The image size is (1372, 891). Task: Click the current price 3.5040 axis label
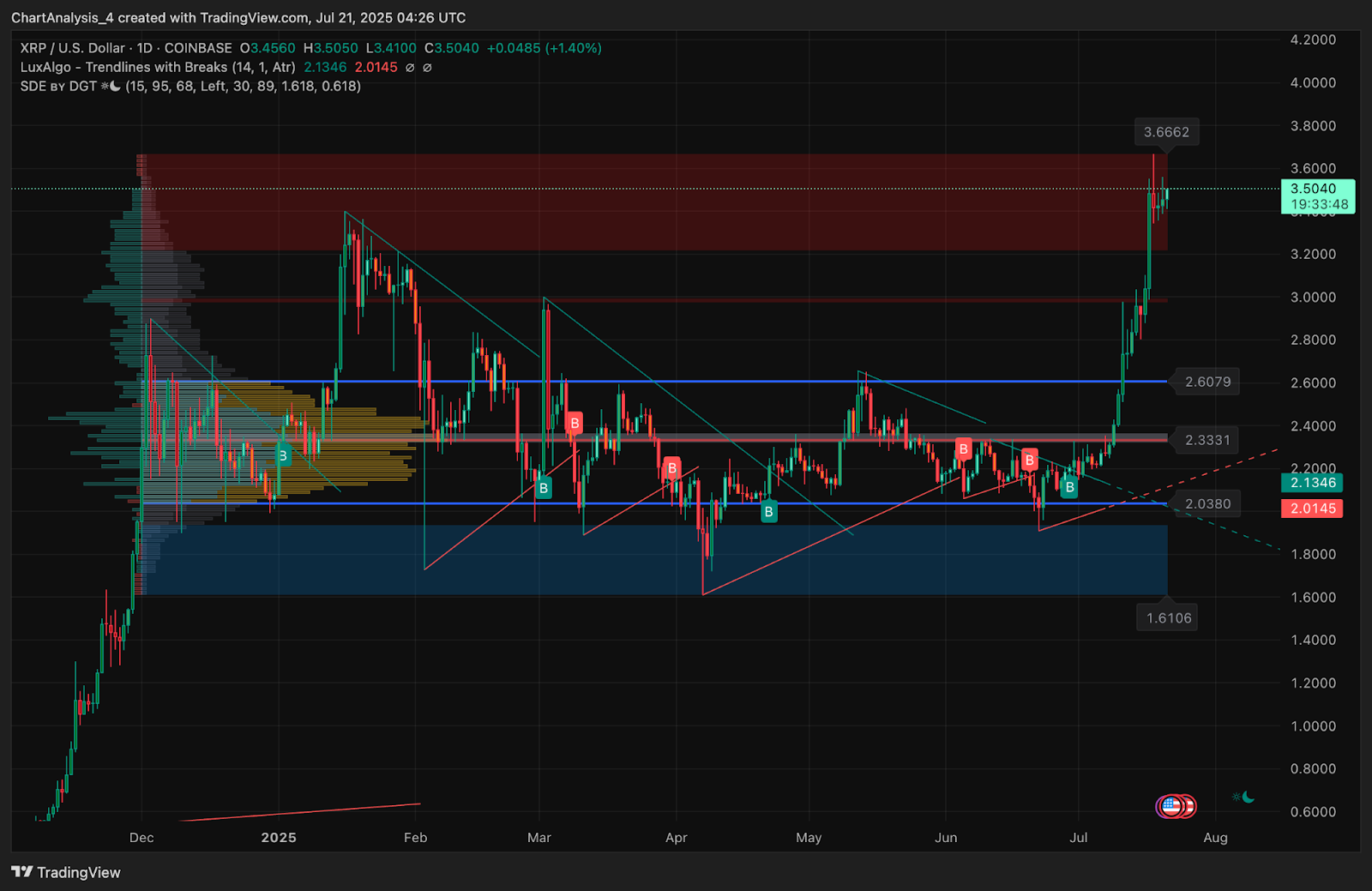click(x=1317, y=189)
